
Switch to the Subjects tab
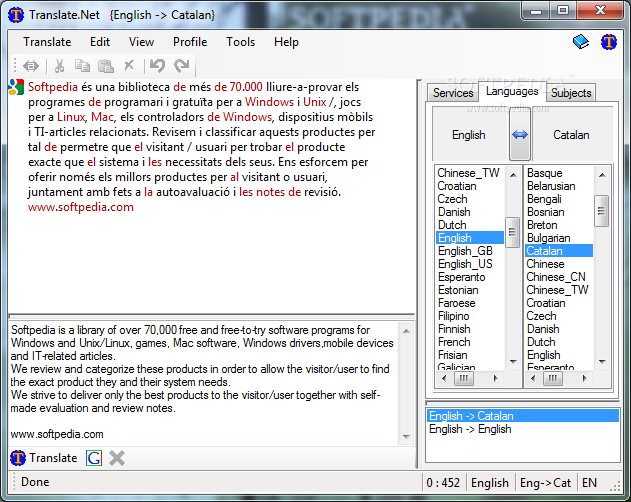571,93
